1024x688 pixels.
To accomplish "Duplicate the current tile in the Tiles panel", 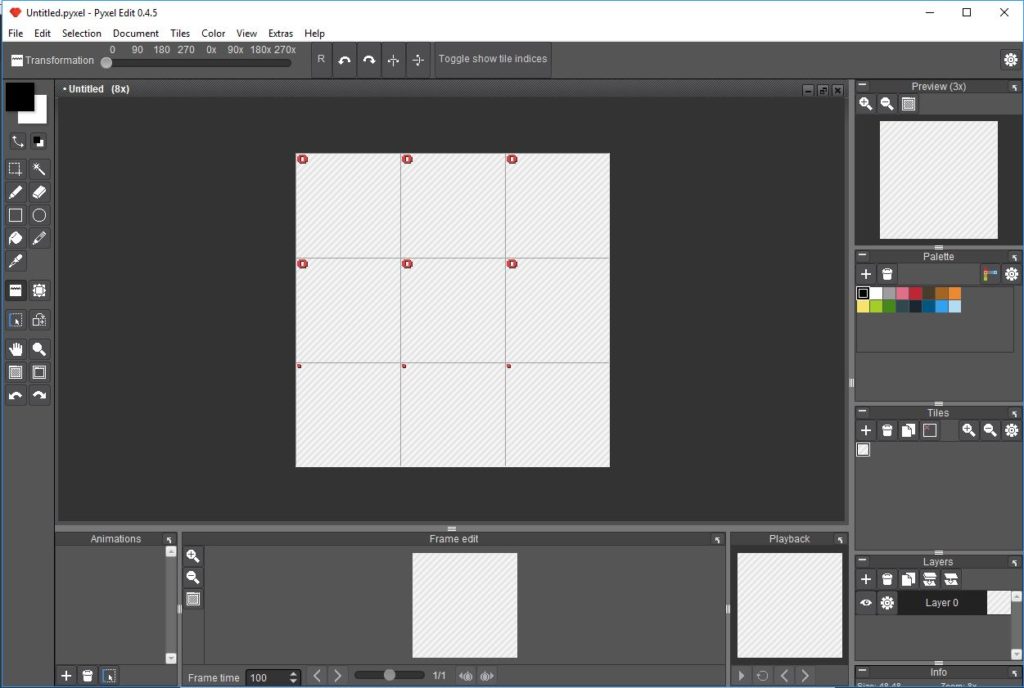I will [908, 430].
